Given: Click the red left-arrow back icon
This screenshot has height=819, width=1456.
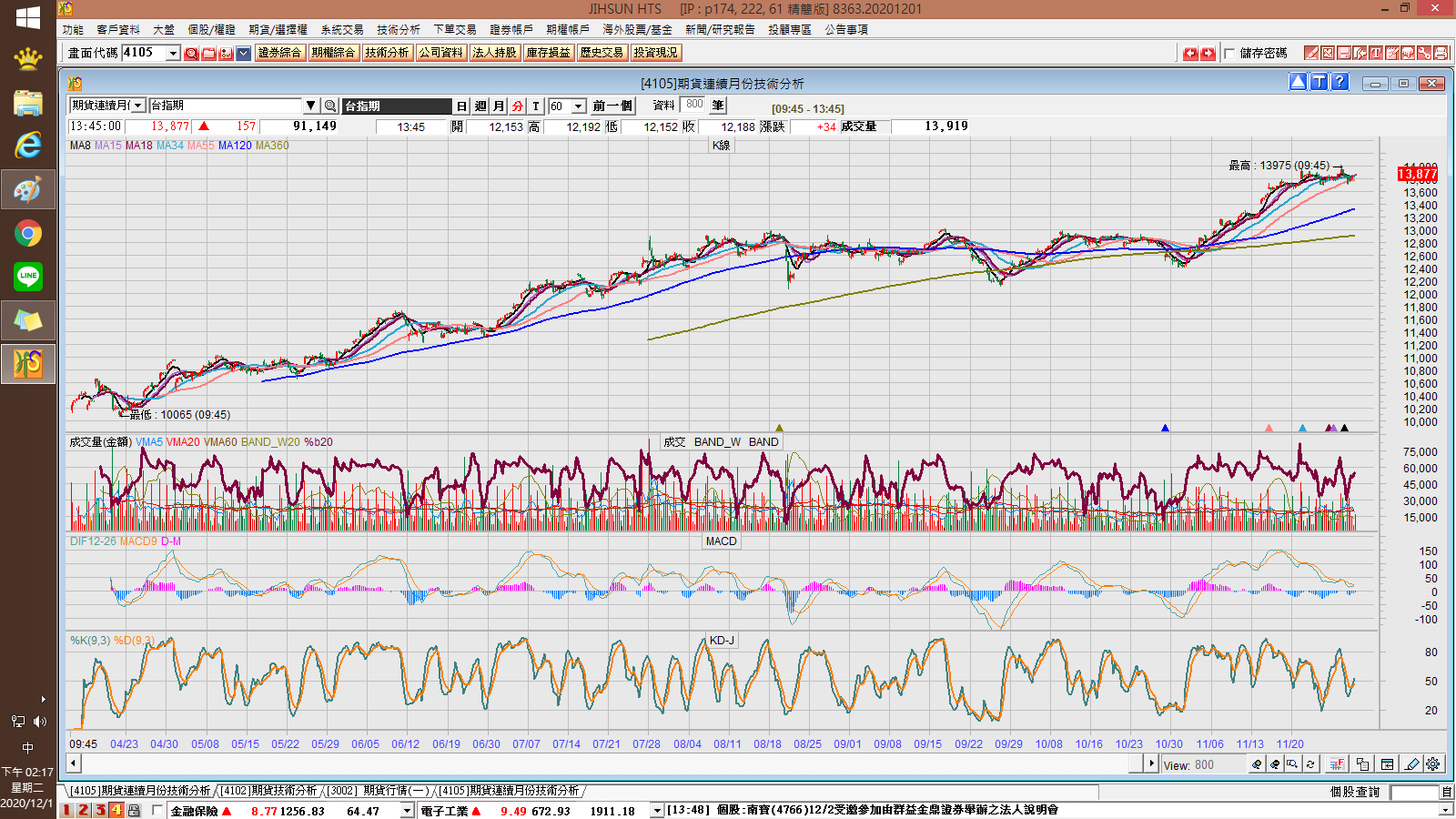Looking at the screenshot, I should point(1190,54).
